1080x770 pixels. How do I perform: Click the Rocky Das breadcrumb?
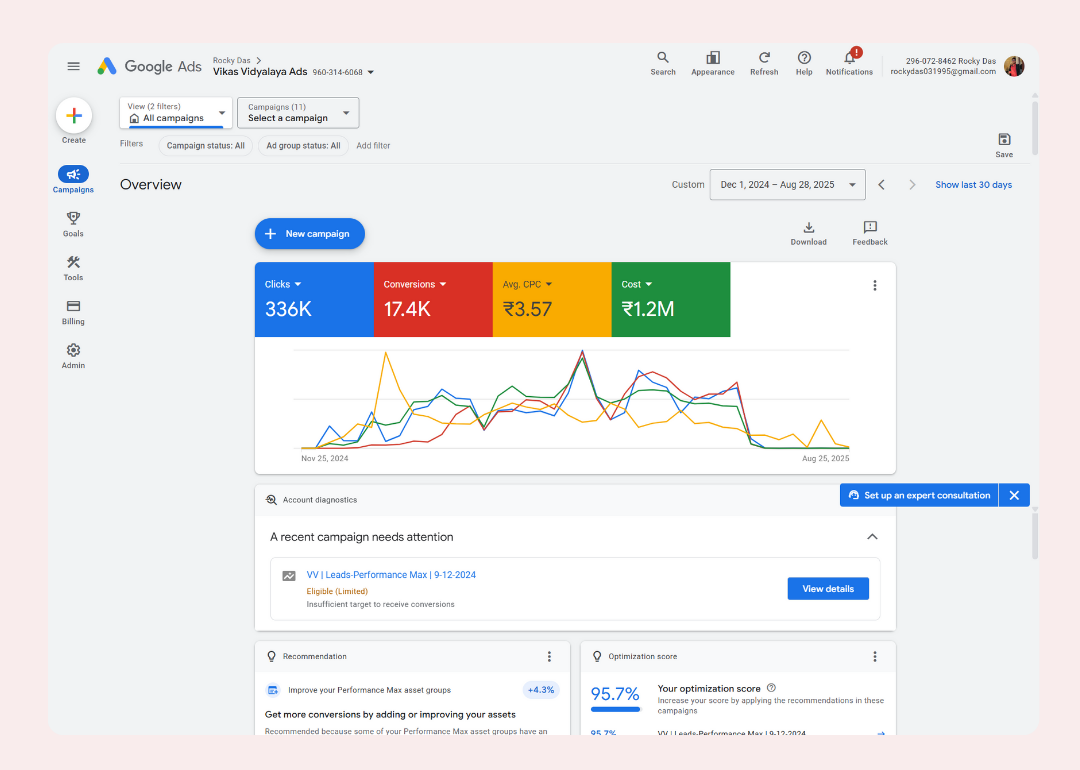click(231, 61)
